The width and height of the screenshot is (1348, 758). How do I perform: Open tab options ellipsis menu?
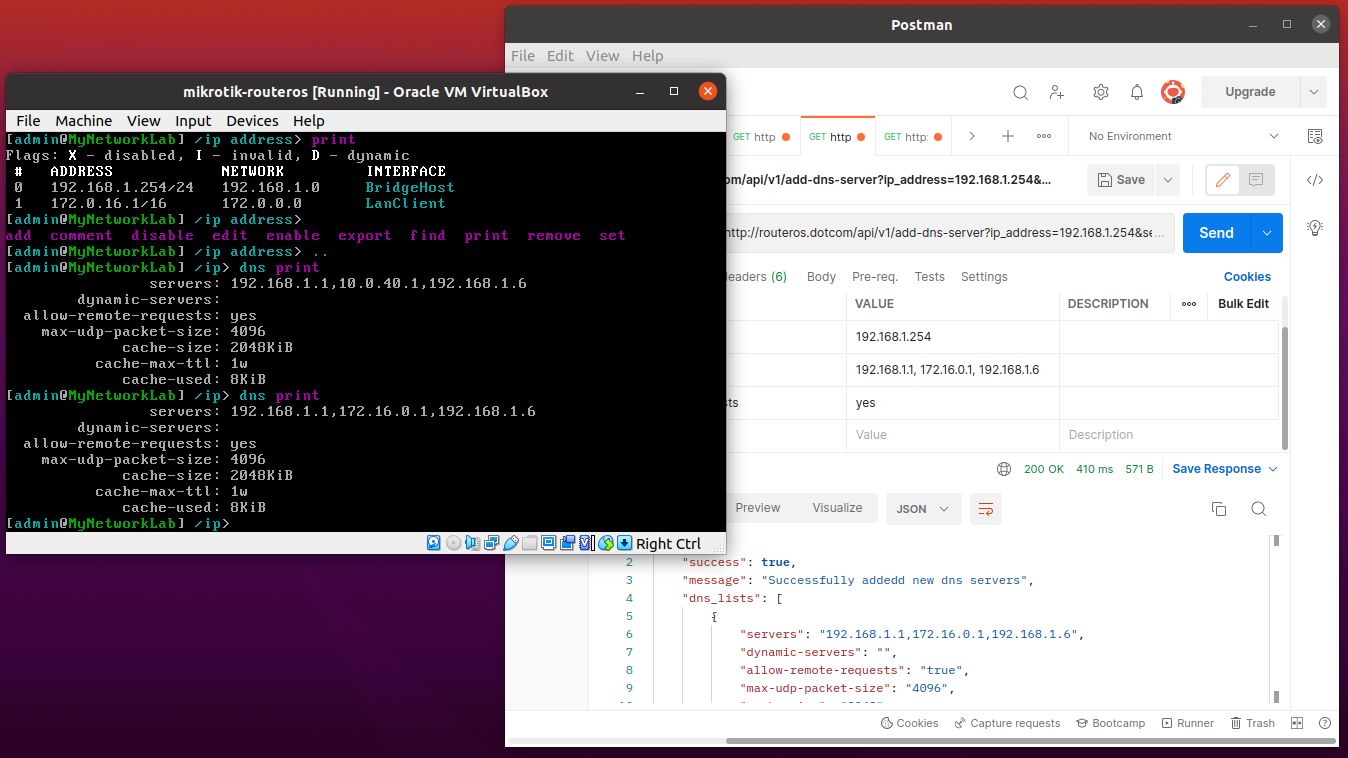pyautogui.click(x=1044, y=136)
